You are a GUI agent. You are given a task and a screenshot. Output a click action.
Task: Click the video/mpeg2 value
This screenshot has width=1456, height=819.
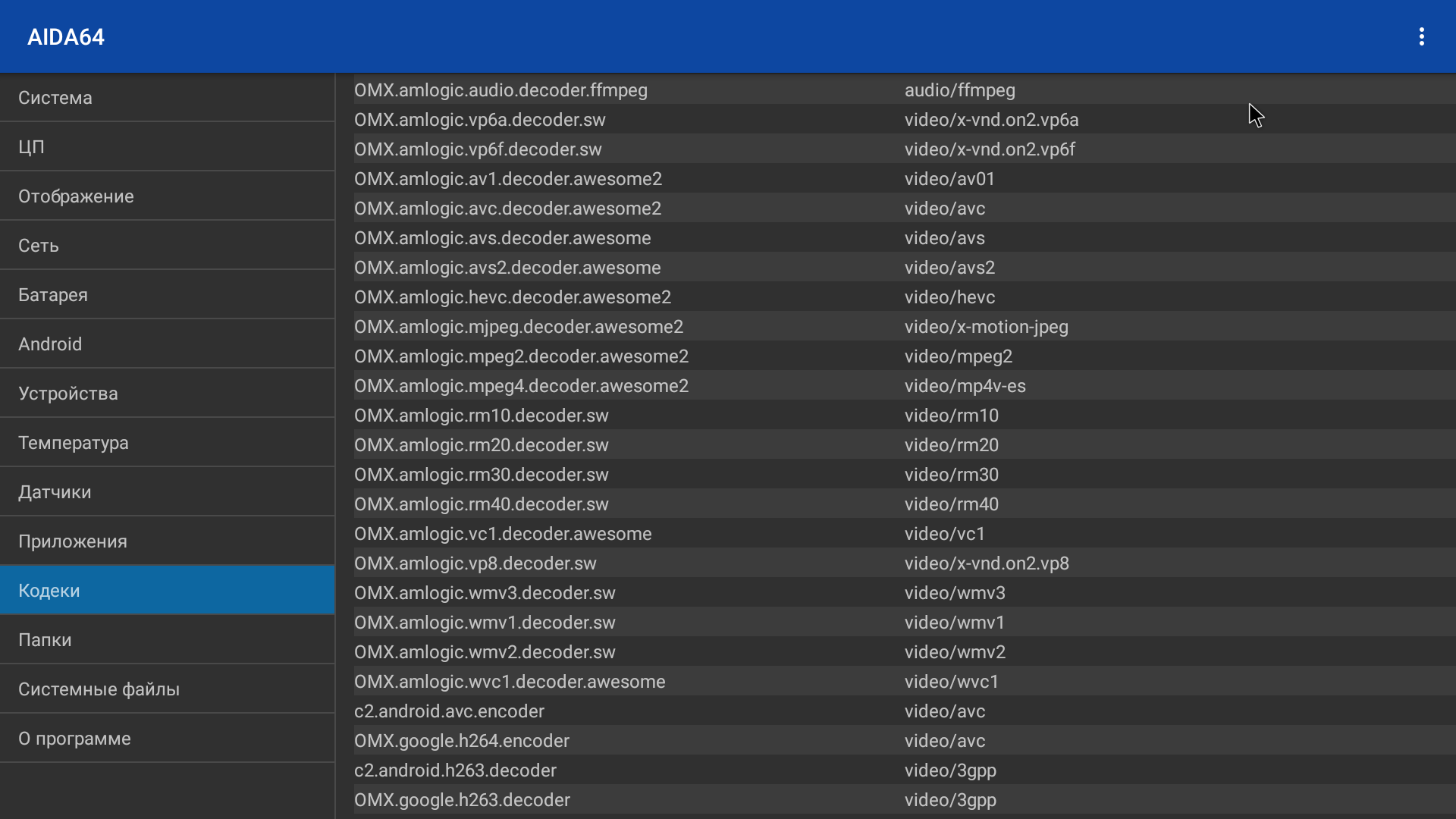pos(958,356)
